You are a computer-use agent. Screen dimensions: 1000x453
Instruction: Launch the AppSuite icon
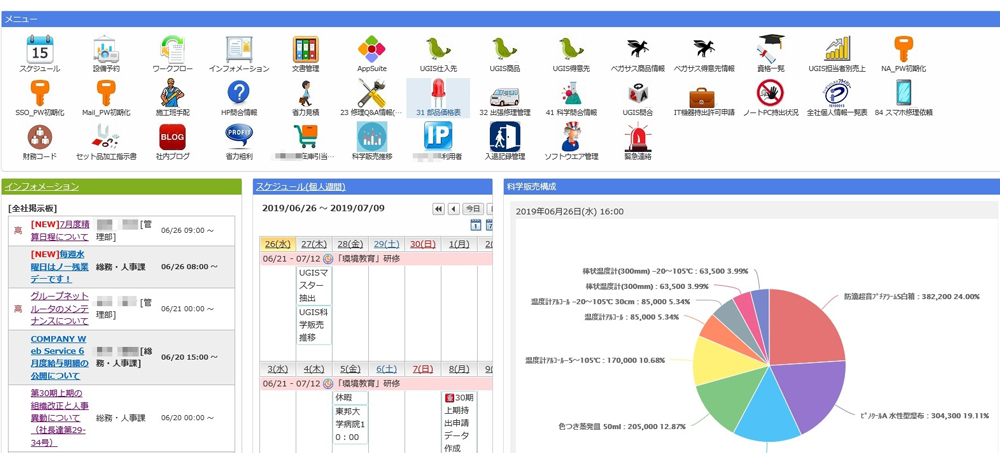371,49
